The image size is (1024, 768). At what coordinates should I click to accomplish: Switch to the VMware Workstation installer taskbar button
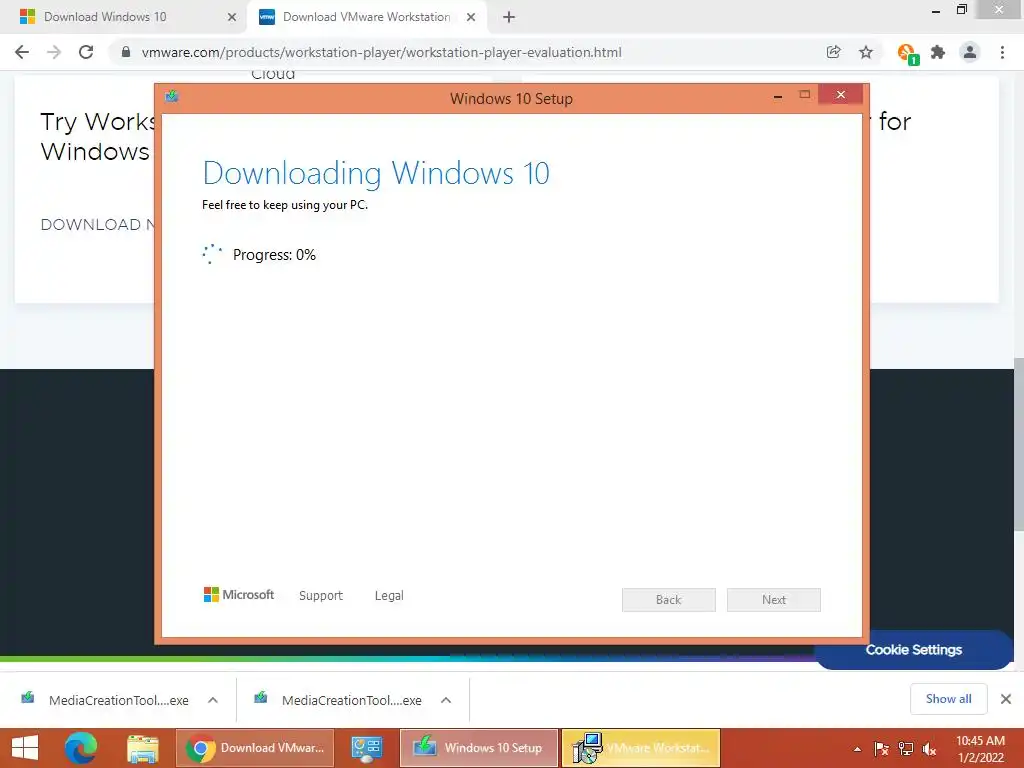point(641,748)
